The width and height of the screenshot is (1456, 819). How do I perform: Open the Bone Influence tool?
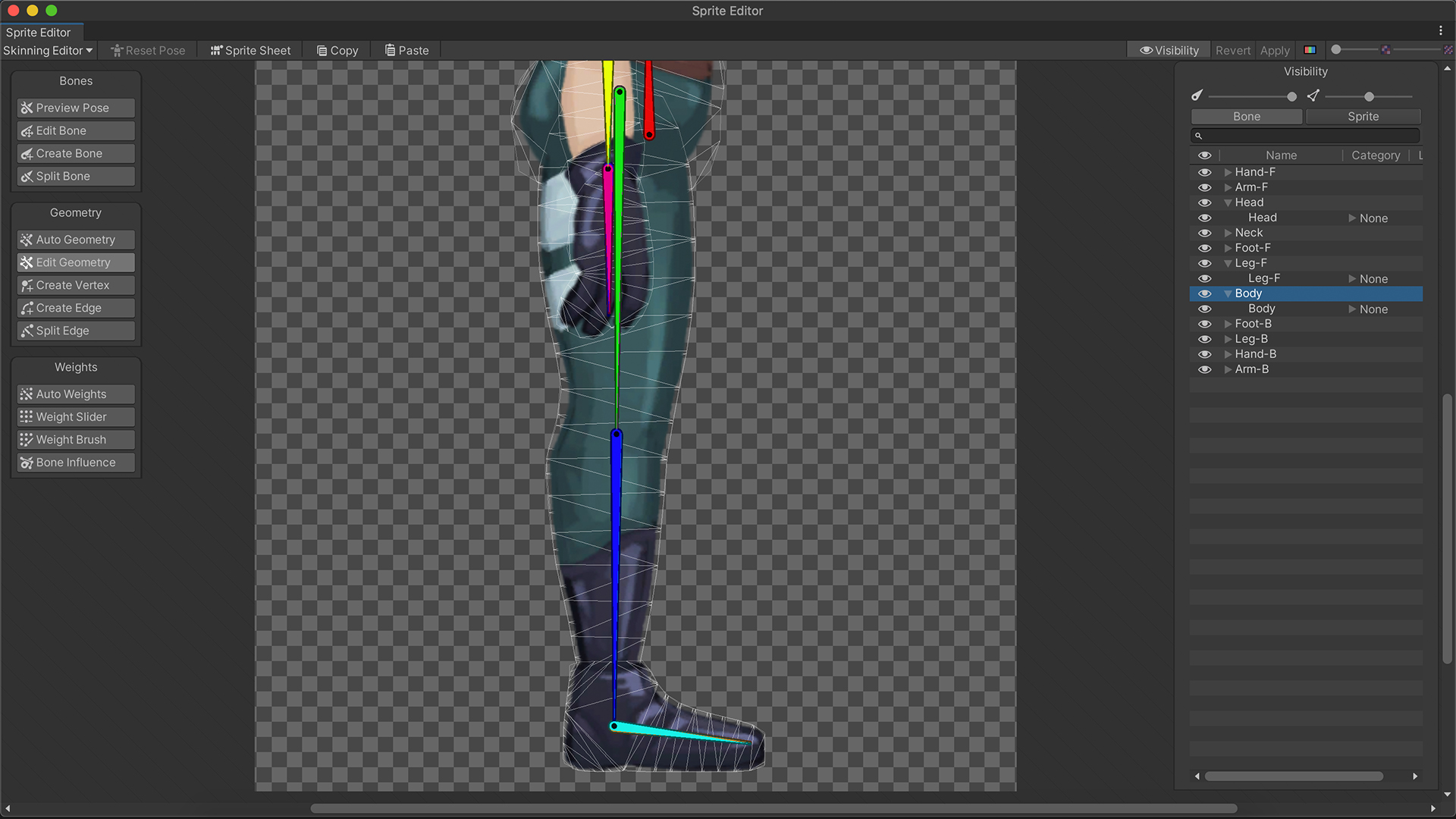click(74, 462)
